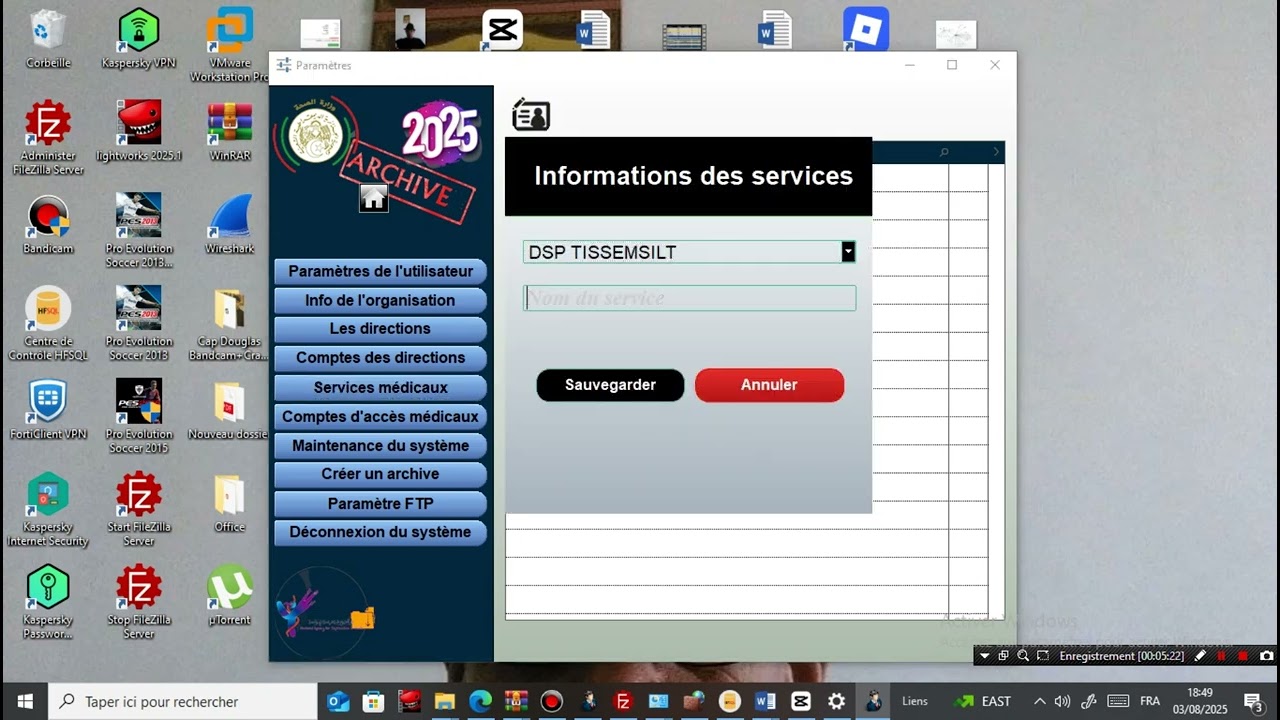
Task: Open Settings gear from the taskbar
Action: click(837, 701)
